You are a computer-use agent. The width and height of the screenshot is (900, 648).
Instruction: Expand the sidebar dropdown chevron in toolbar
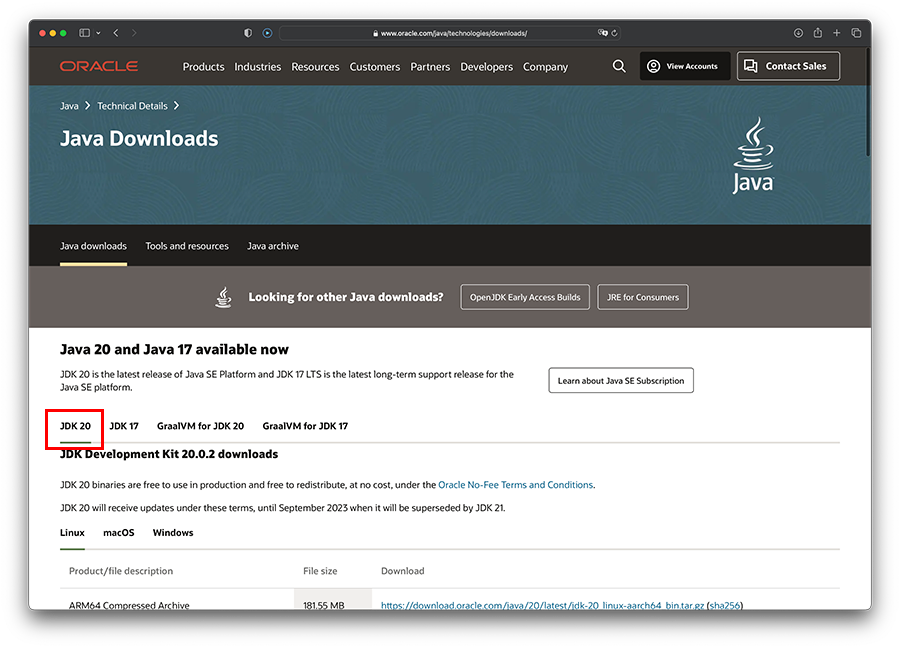click(x=97, y=33)
